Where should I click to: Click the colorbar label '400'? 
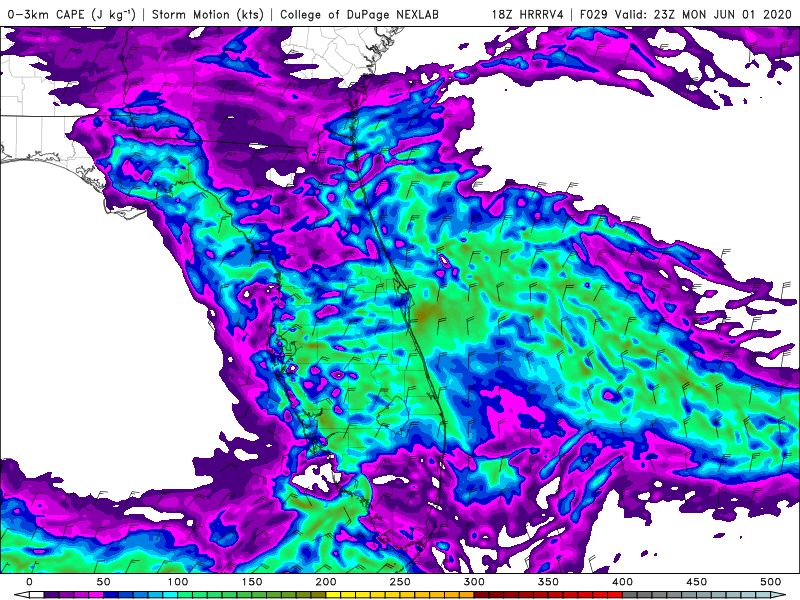(x=622, y=582)
